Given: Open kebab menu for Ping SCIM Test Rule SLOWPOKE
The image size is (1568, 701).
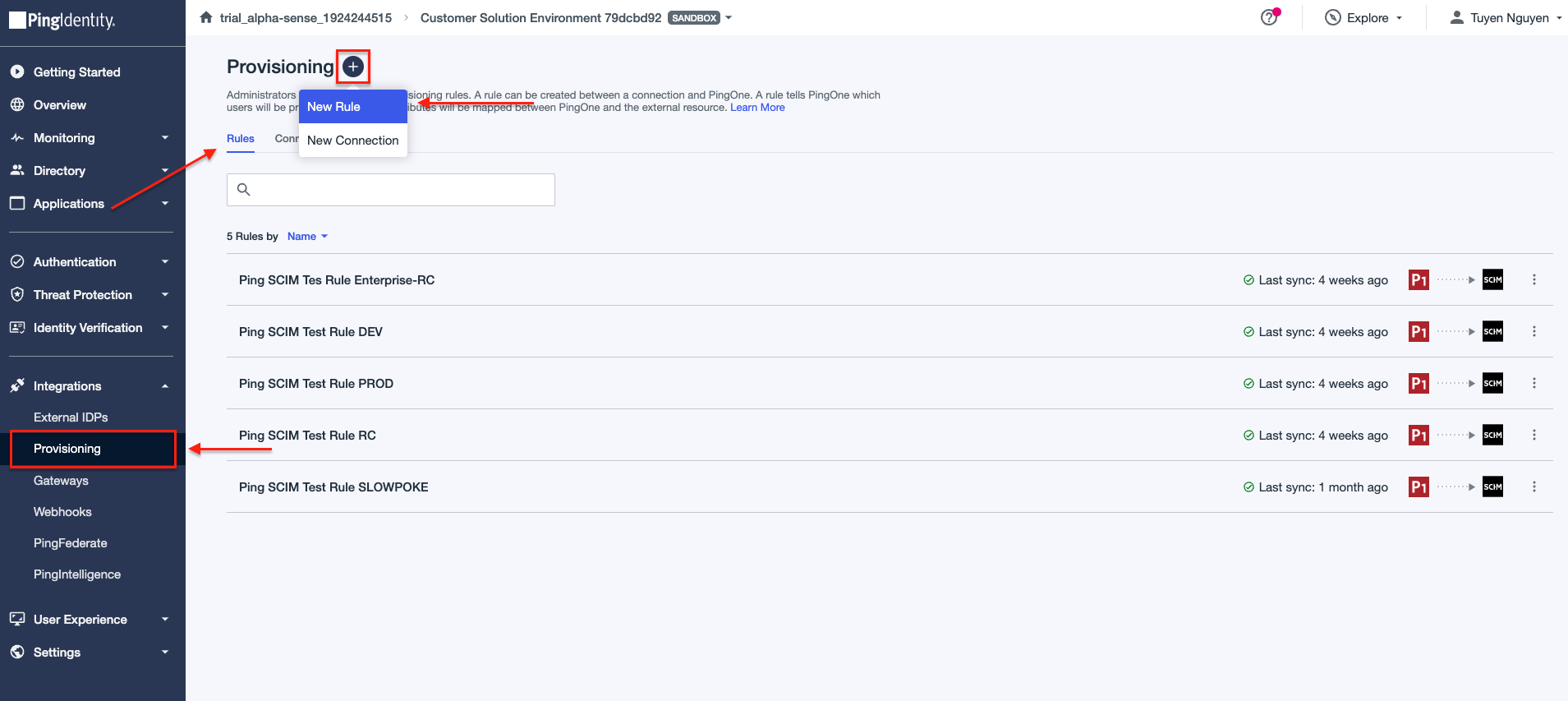Looking at the screenshot, I should tap(1534, 487).
